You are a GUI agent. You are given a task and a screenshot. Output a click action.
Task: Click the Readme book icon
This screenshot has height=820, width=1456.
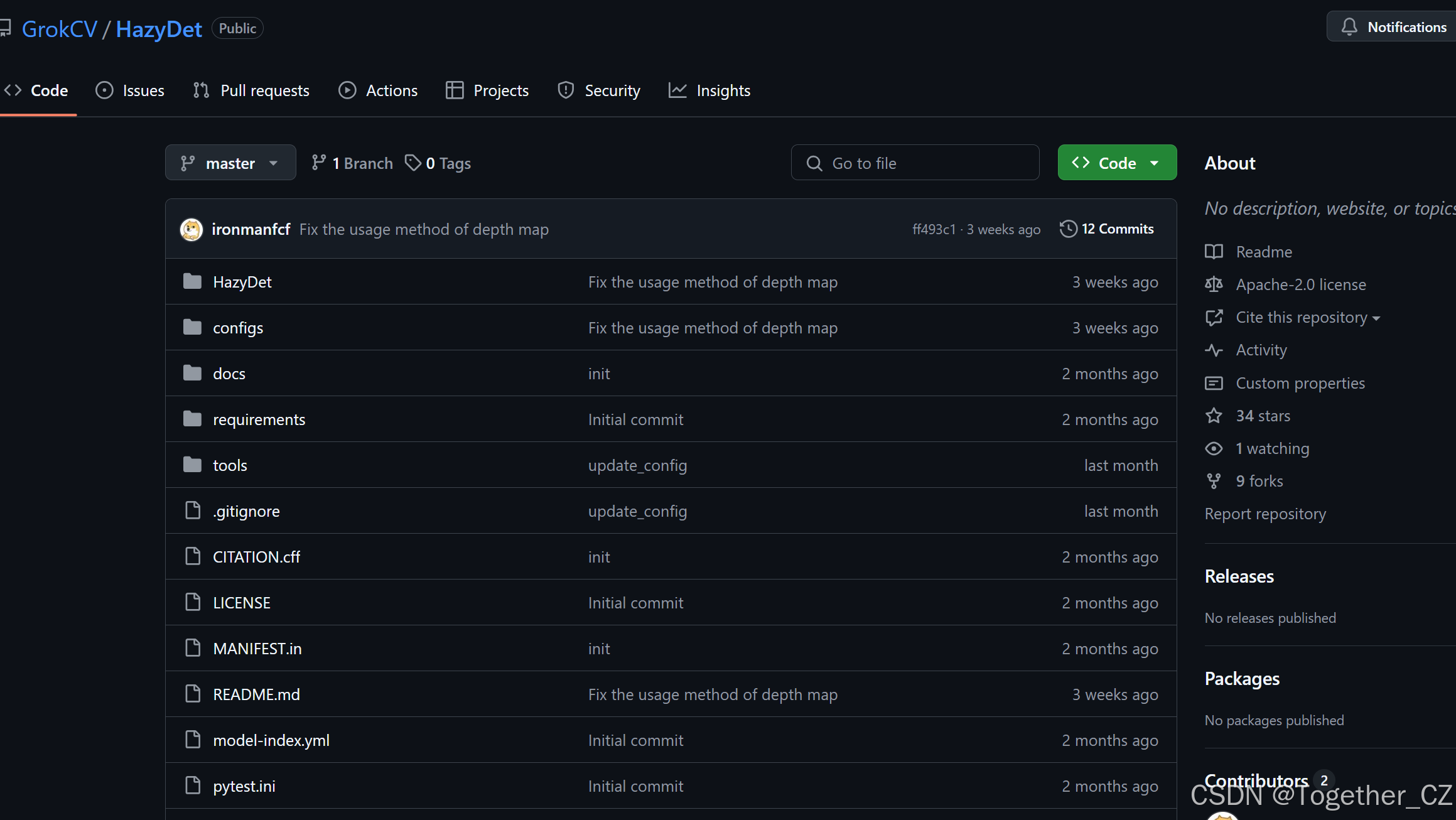[x=1214, y=252]
